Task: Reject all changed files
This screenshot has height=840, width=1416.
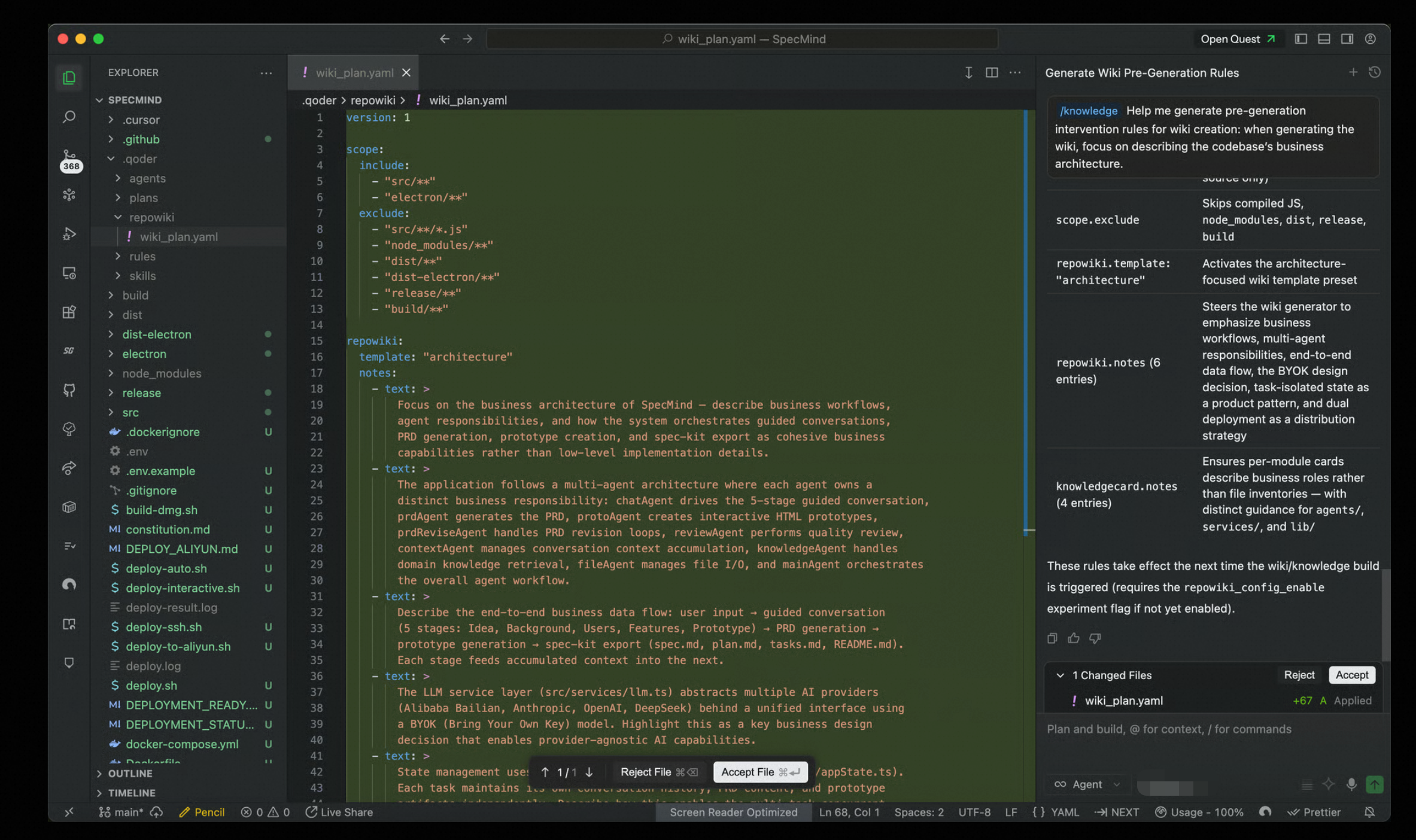Action: [1299, 675]
